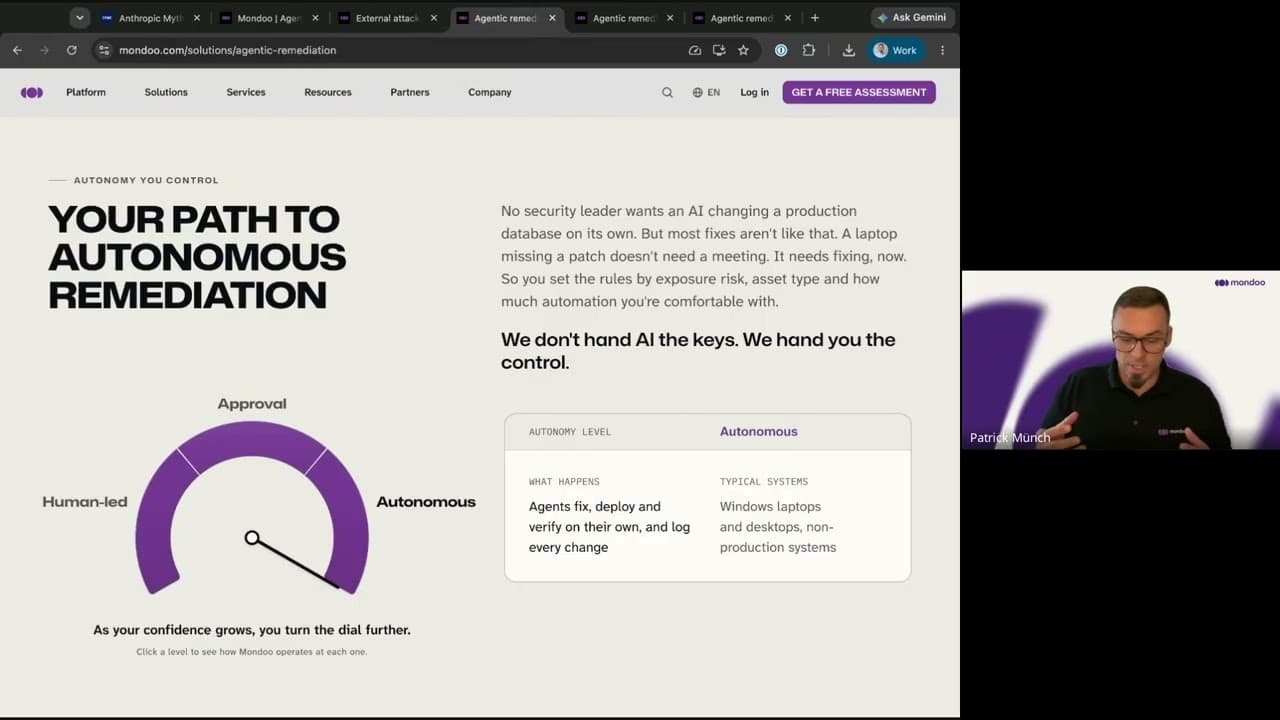Click the Ask Gemini button
Image resolution: width=1280 pixels, height=720 pixels.
911,18
